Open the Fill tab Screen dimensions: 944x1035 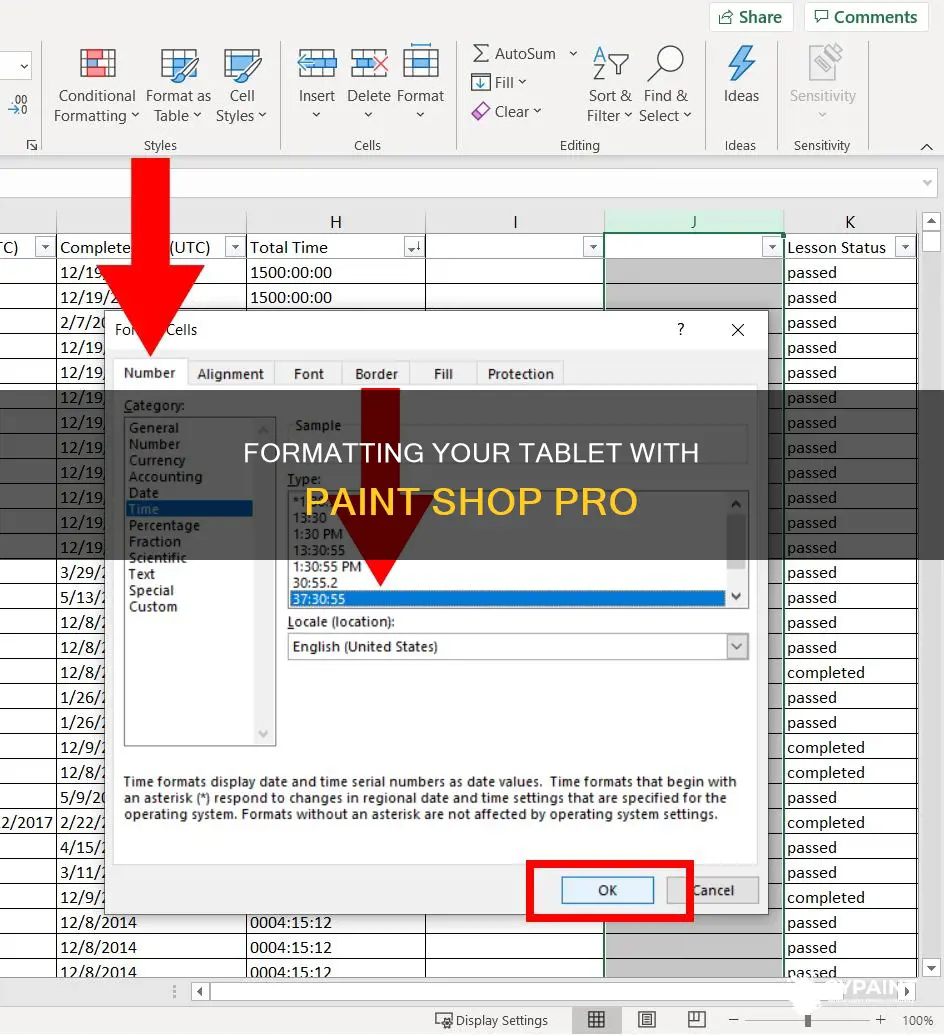click(444, 374)
